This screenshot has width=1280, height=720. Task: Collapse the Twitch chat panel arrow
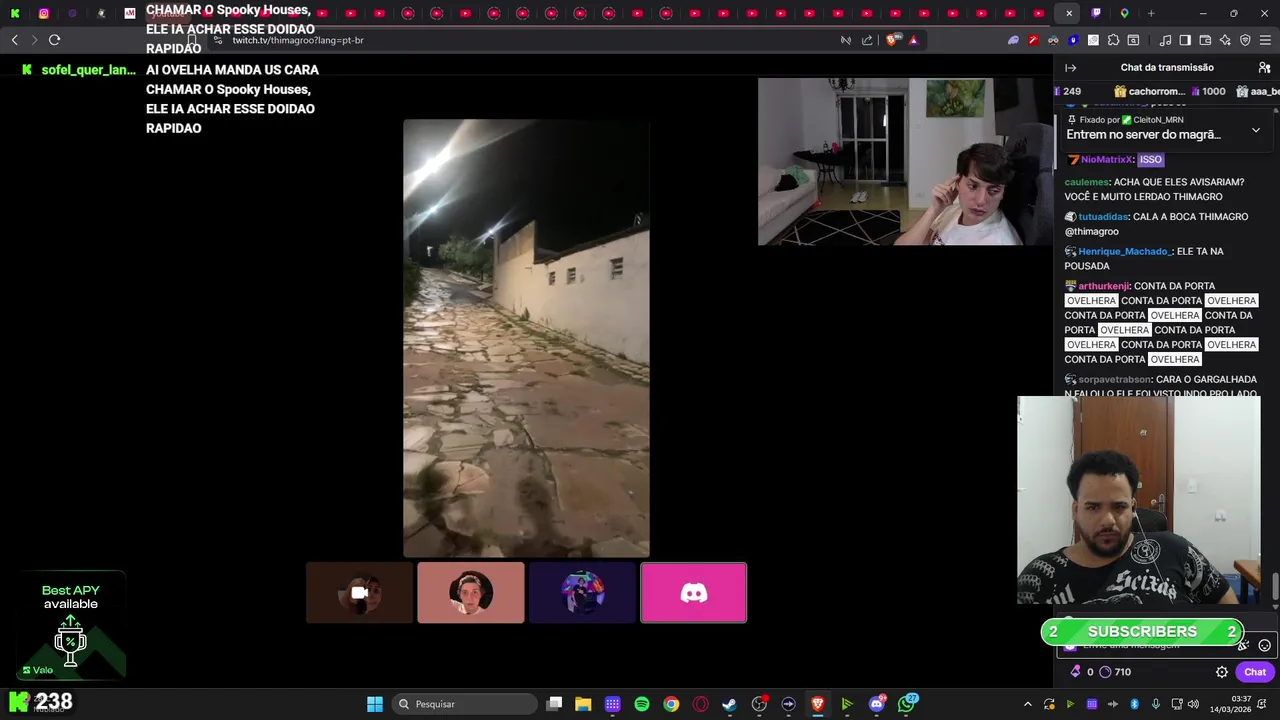(x=1071, y=68)
